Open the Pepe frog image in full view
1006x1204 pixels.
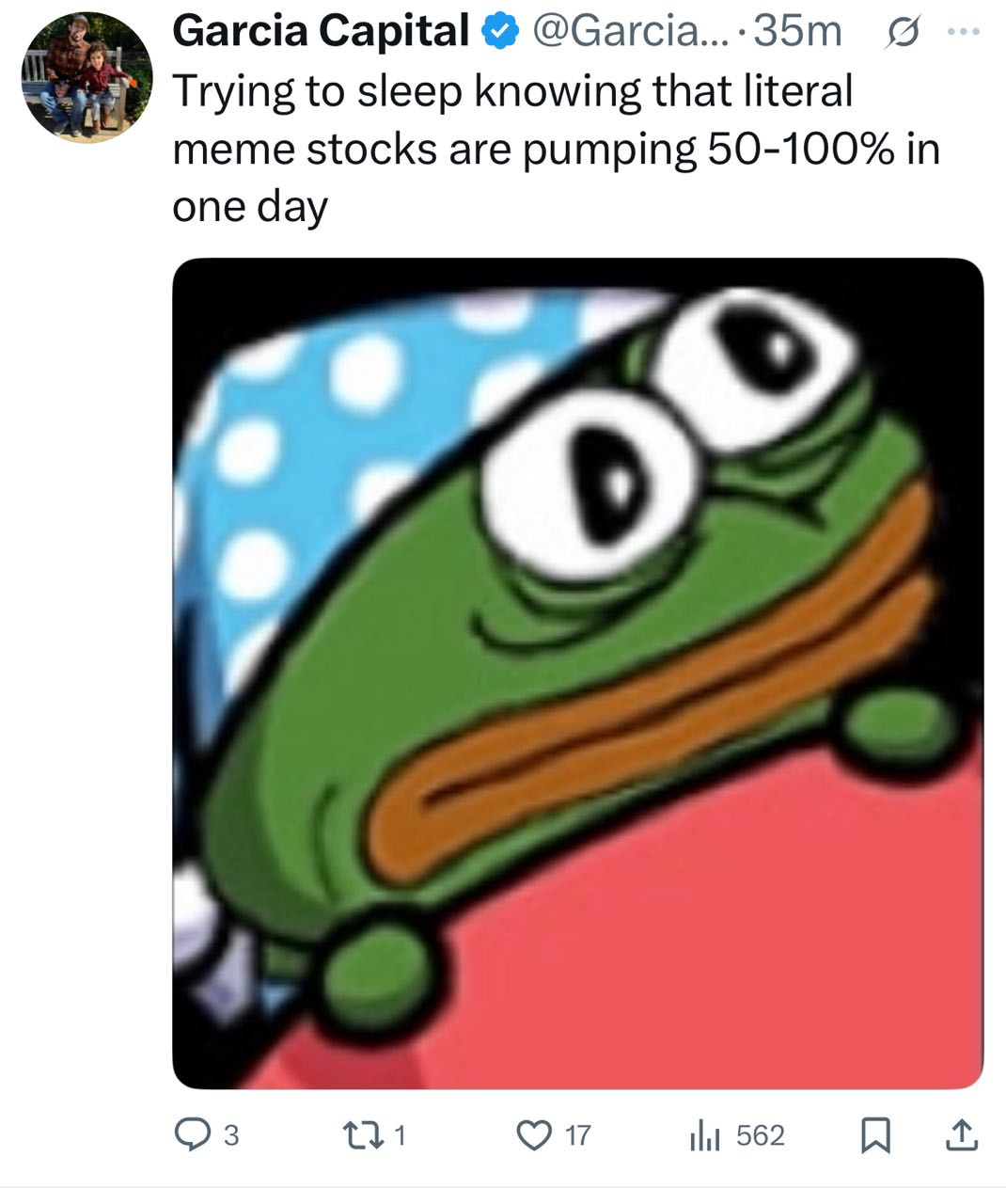577,673
